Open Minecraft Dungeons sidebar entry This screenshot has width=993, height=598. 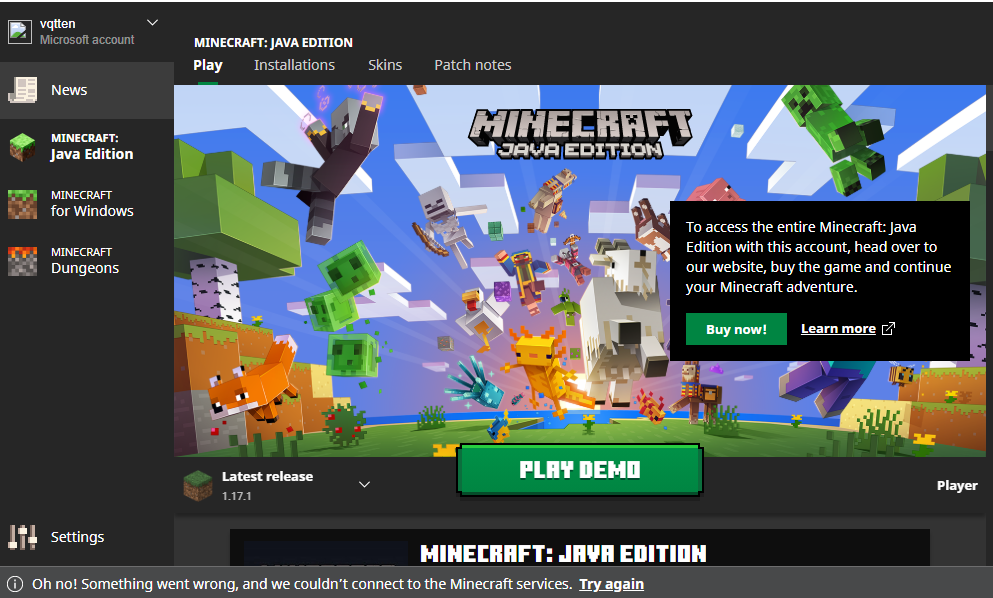(87, 261)
